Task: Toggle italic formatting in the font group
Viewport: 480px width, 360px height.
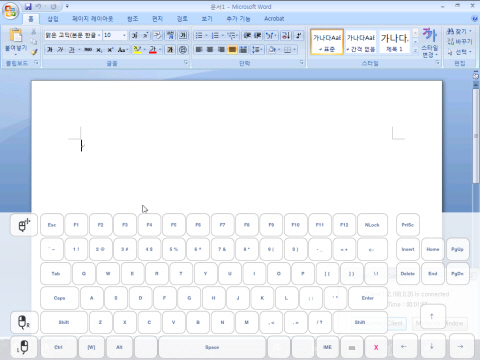Action: pyautogui.click(x=60, y=50)
